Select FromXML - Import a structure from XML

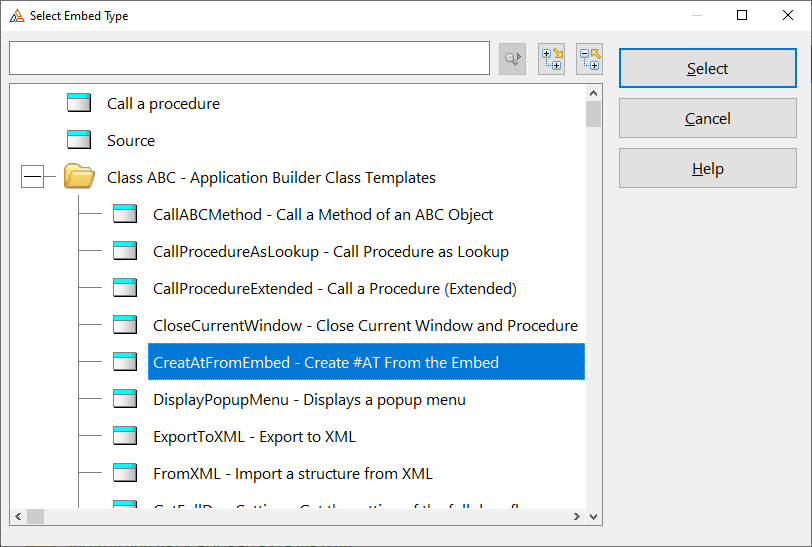[x=292, y=473]
